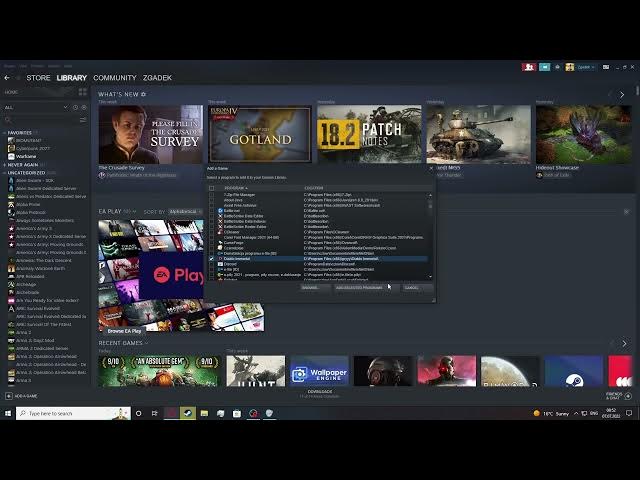Screen dimensions: 640x480
Task: Open the COMMUNITY tab
Action: pos(115,78)
